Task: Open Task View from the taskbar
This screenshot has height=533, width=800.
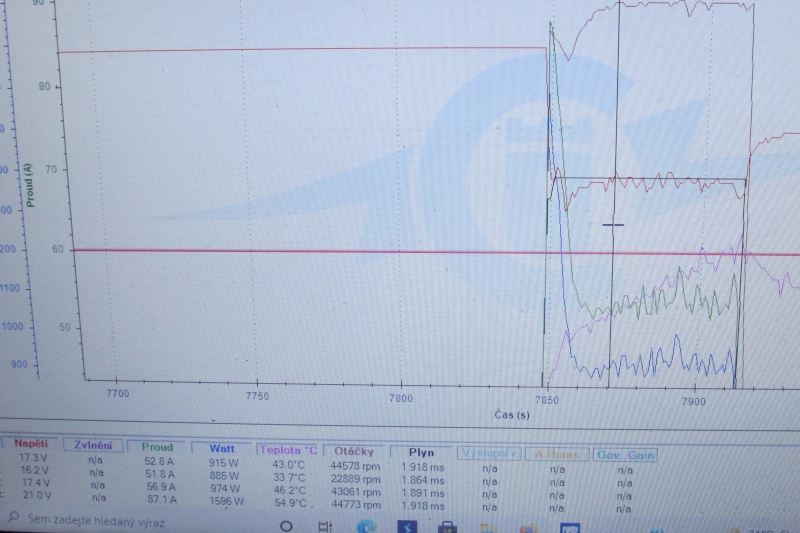Action: coord(324,526)
